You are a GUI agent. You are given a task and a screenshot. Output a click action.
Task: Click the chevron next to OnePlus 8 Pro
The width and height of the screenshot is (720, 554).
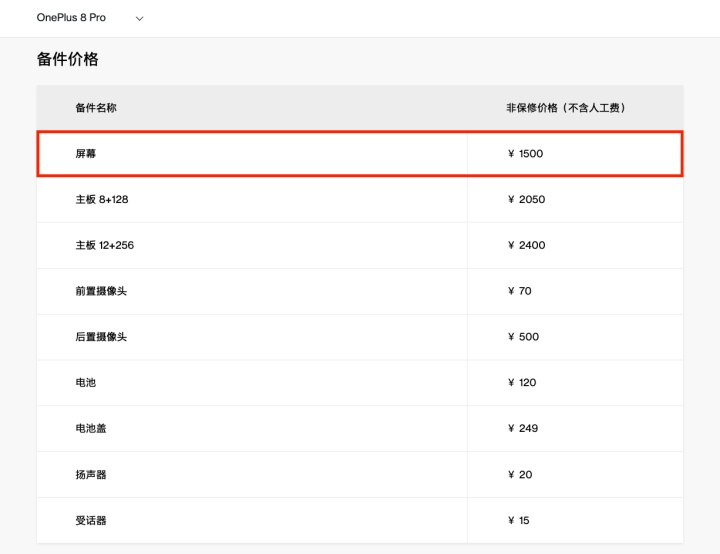[x=140, y=18]
